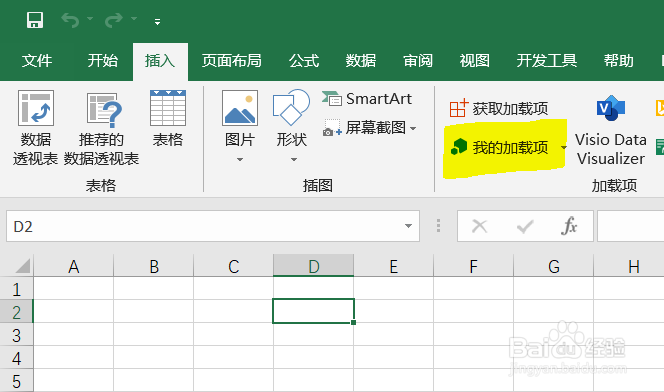Switch to the 视图 tab

coord(475,61)
